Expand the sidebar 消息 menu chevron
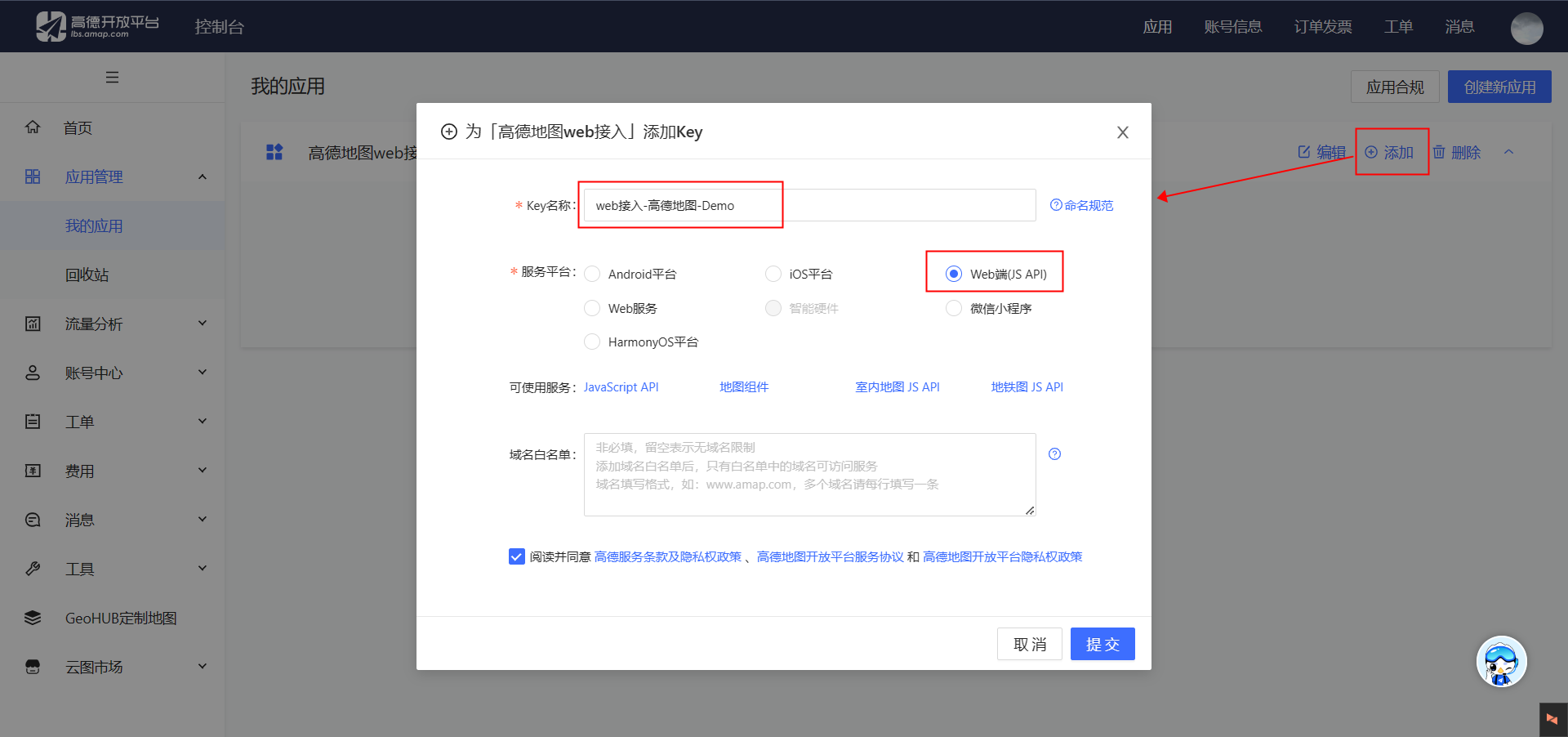The image size is (1568, 737). tap(203, 520)
